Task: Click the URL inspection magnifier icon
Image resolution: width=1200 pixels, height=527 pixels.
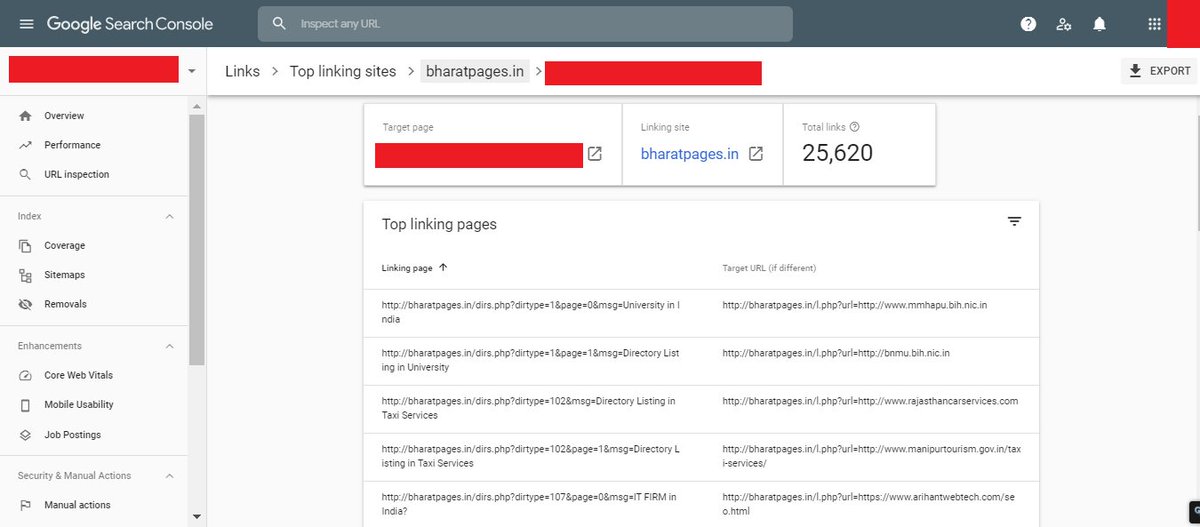Action: point(25,174)
